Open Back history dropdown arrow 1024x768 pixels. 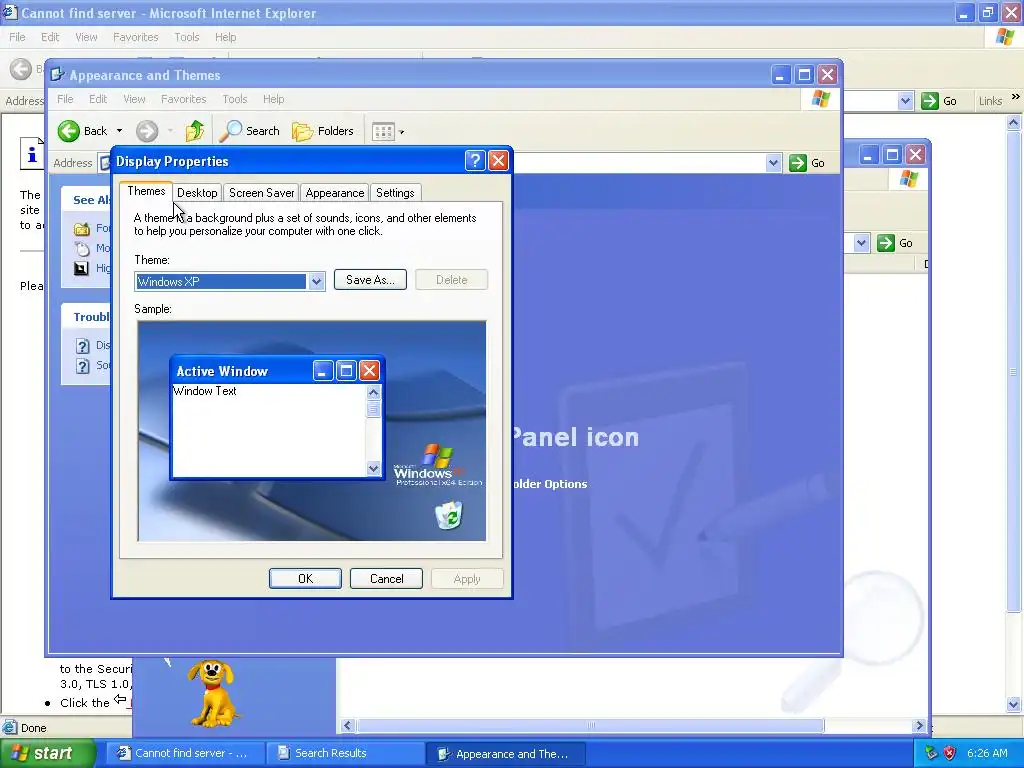[x=120, y=131]
